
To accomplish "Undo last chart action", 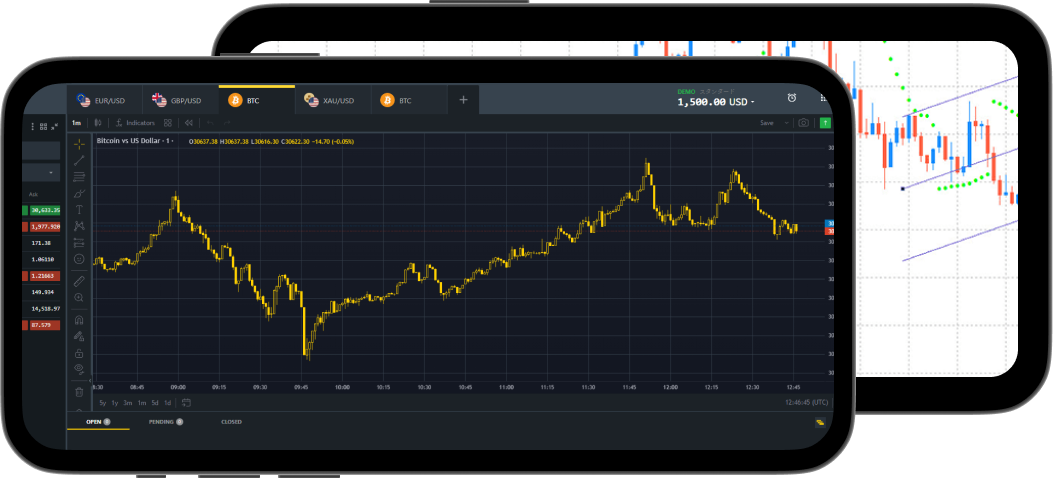I will (210, 123).
